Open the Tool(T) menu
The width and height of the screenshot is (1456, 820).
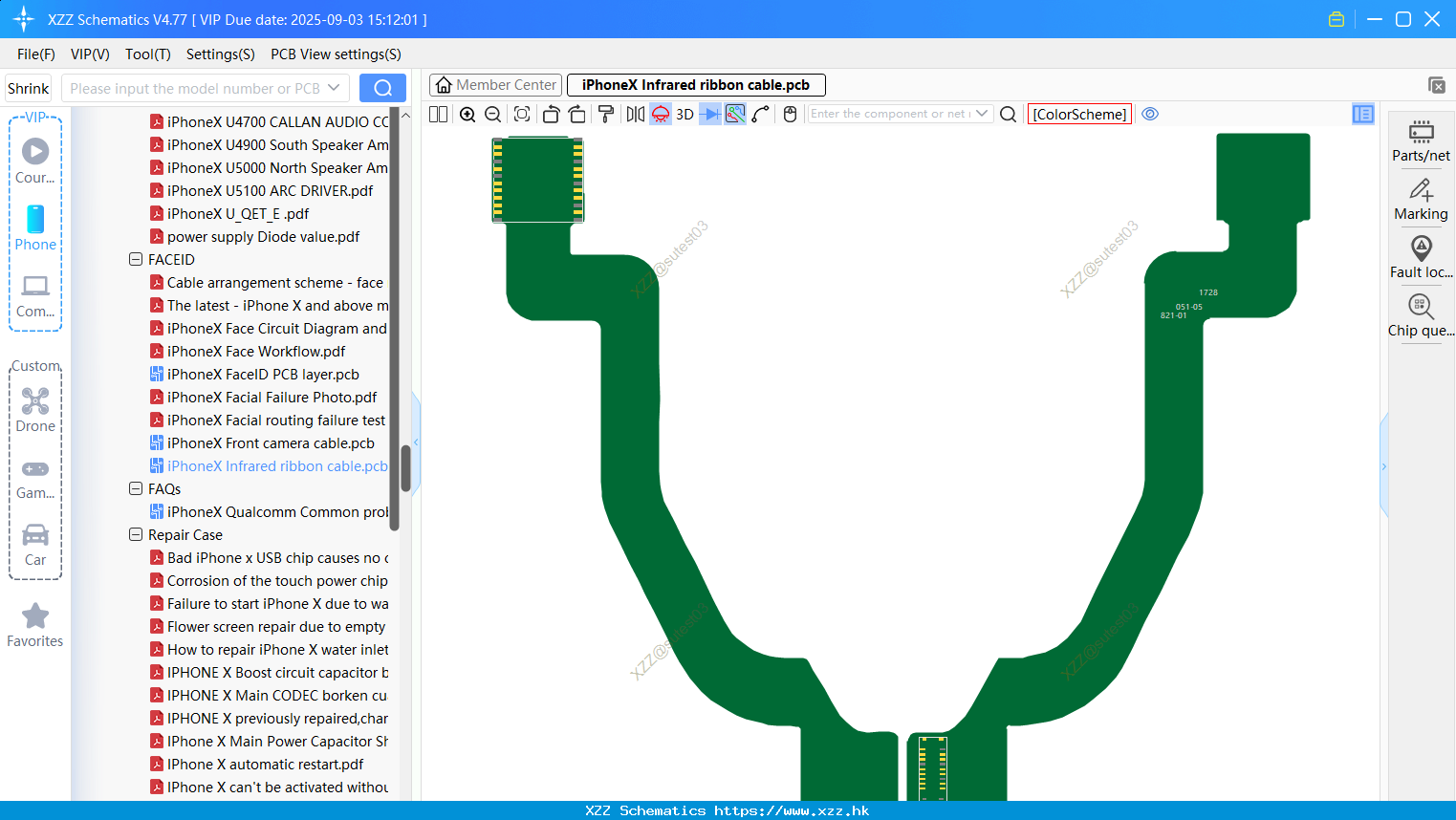click(148, 54)
